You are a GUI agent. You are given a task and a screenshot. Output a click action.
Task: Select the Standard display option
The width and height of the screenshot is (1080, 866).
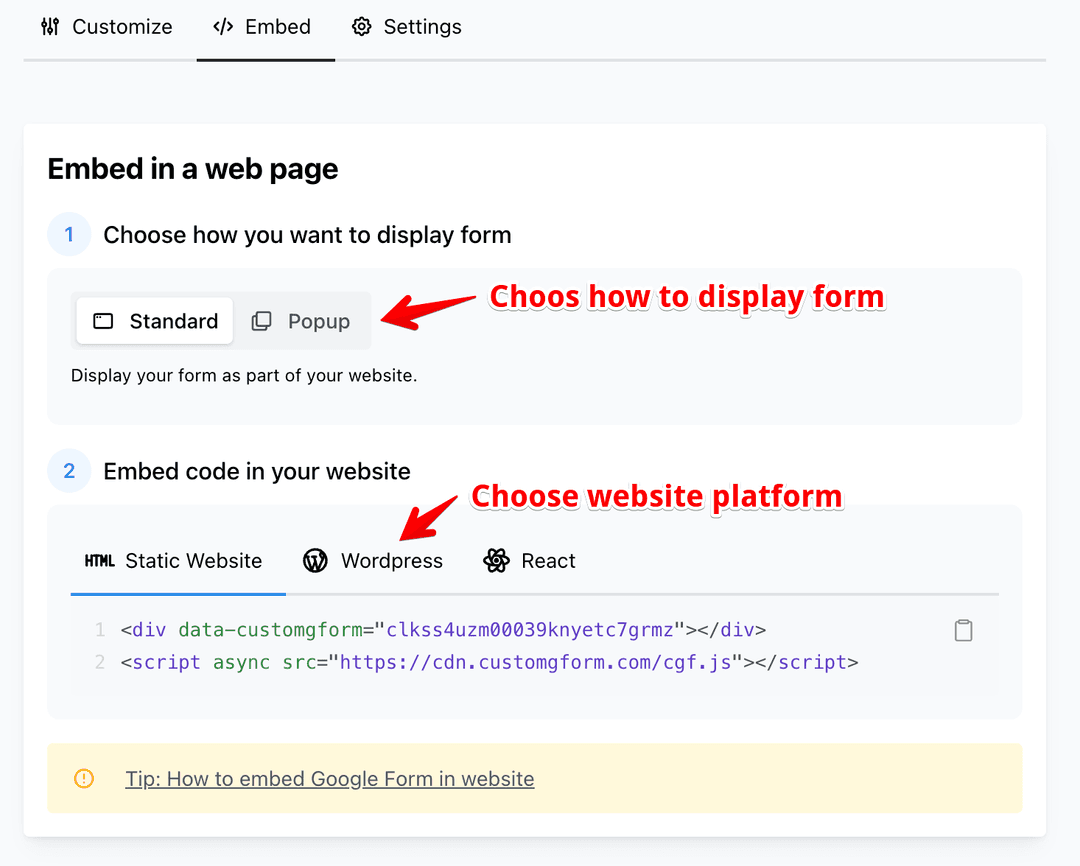[x=154, y=321]
